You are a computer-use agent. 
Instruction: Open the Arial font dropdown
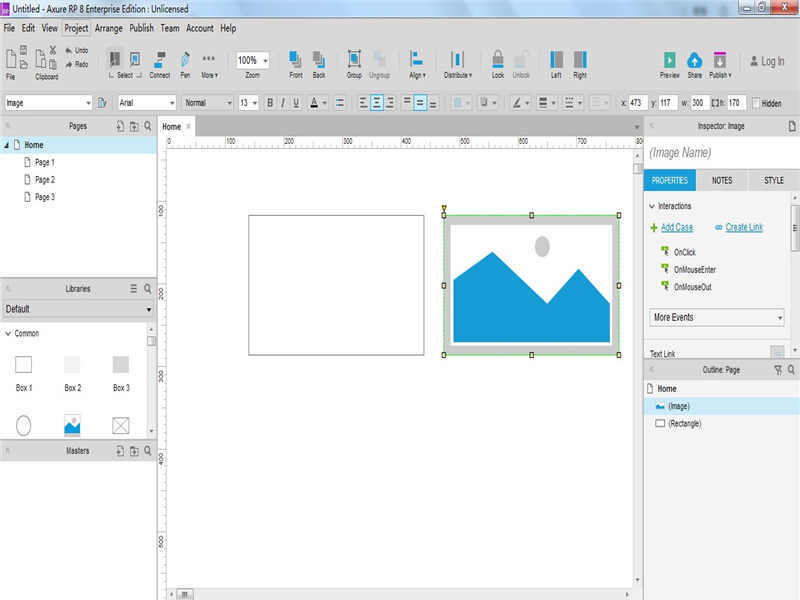pyautogui.click(x=147, y=103)
